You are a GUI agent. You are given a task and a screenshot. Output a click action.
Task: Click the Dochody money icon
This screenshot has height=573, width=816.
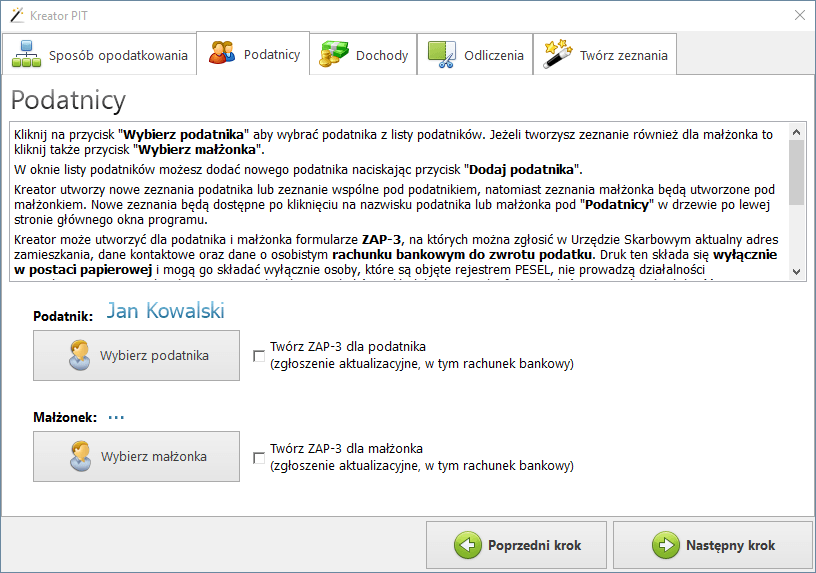tap(333, 56)
